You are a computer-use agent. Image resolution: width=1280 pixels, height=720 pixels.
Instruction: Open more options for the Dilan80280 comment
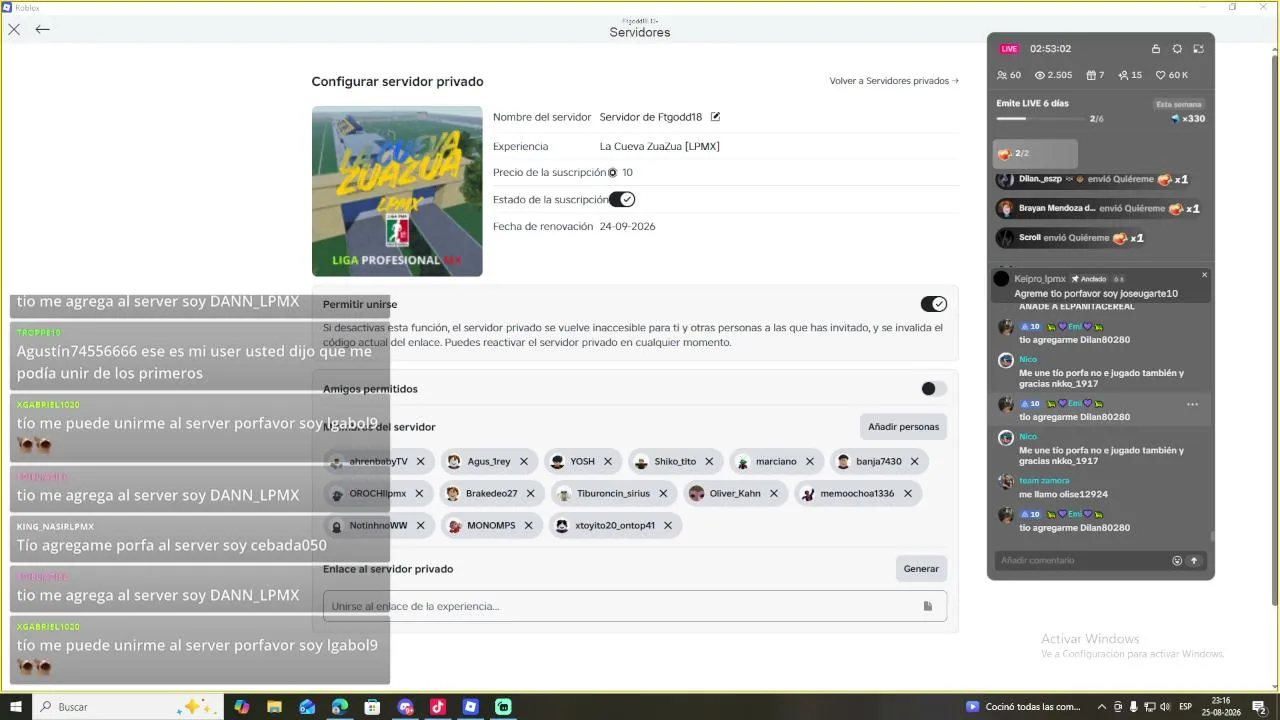click(x=1192, y=405)
